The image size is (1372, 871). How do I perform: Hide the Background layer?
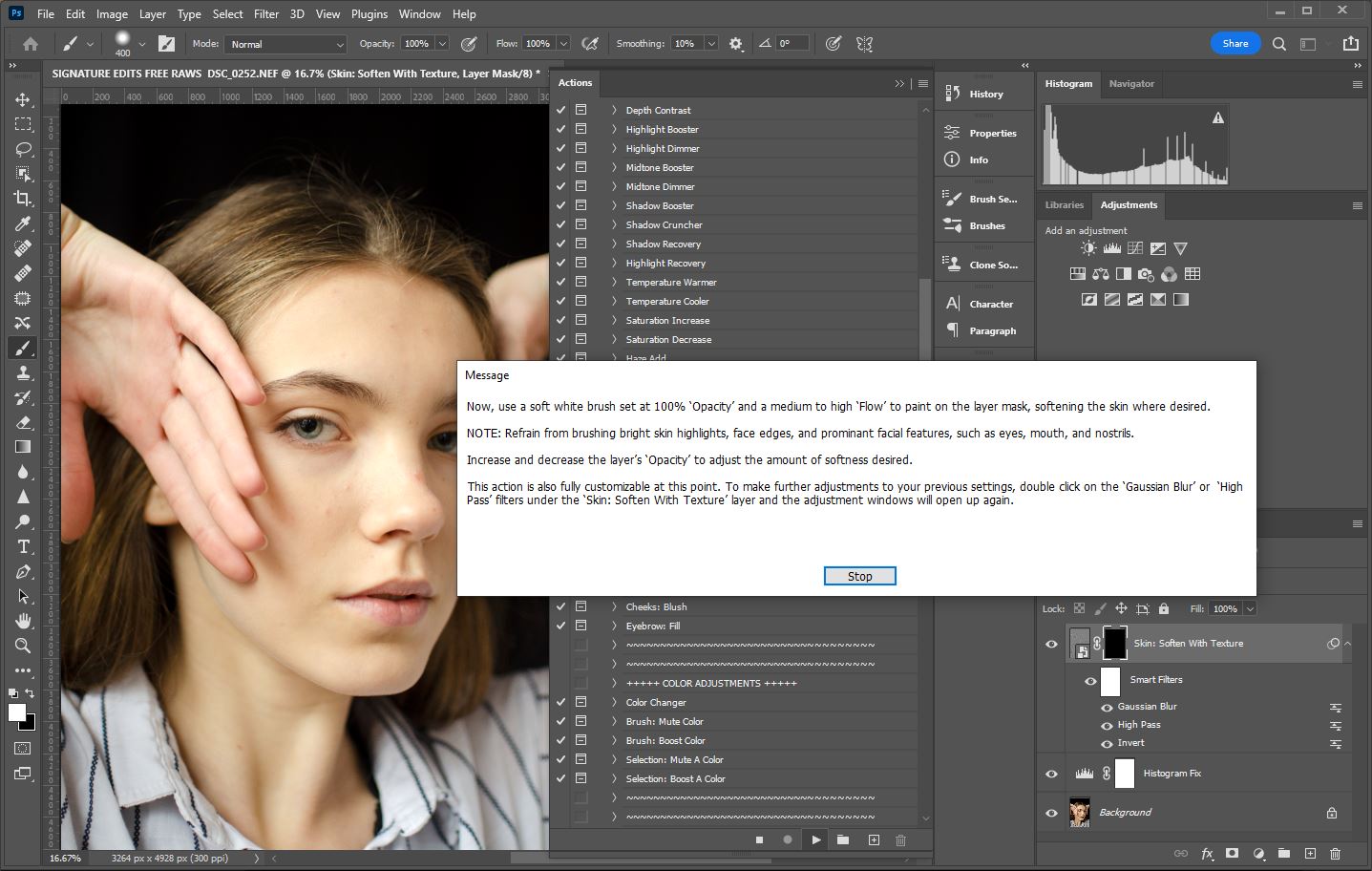[x=1051, y=813]
